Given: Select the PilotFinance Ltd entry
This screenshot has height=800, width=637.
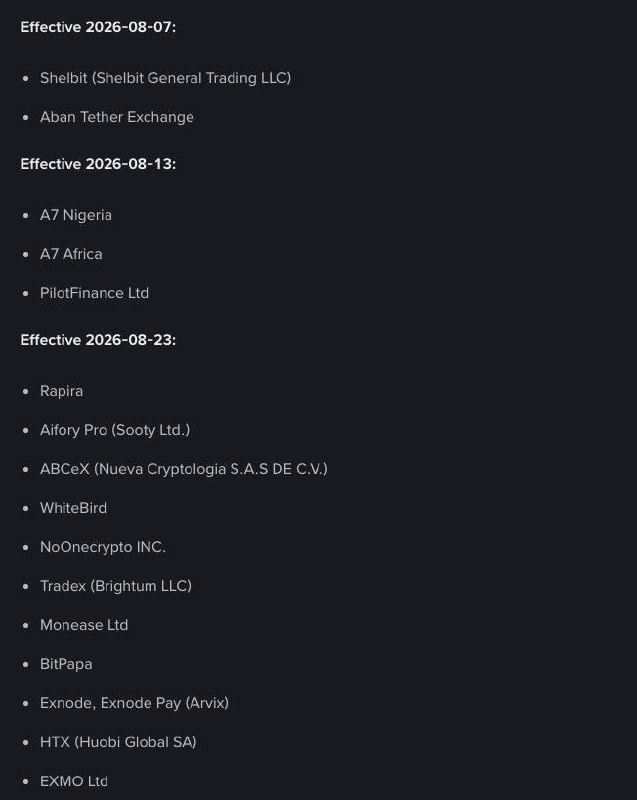Looking at the screenshot, I should pos(94,293).
